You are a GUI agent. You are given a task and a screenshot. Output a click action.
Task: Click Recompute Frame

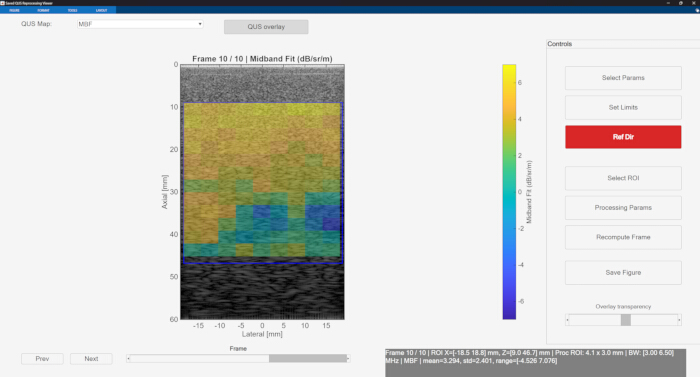click(x=623, y=237)
